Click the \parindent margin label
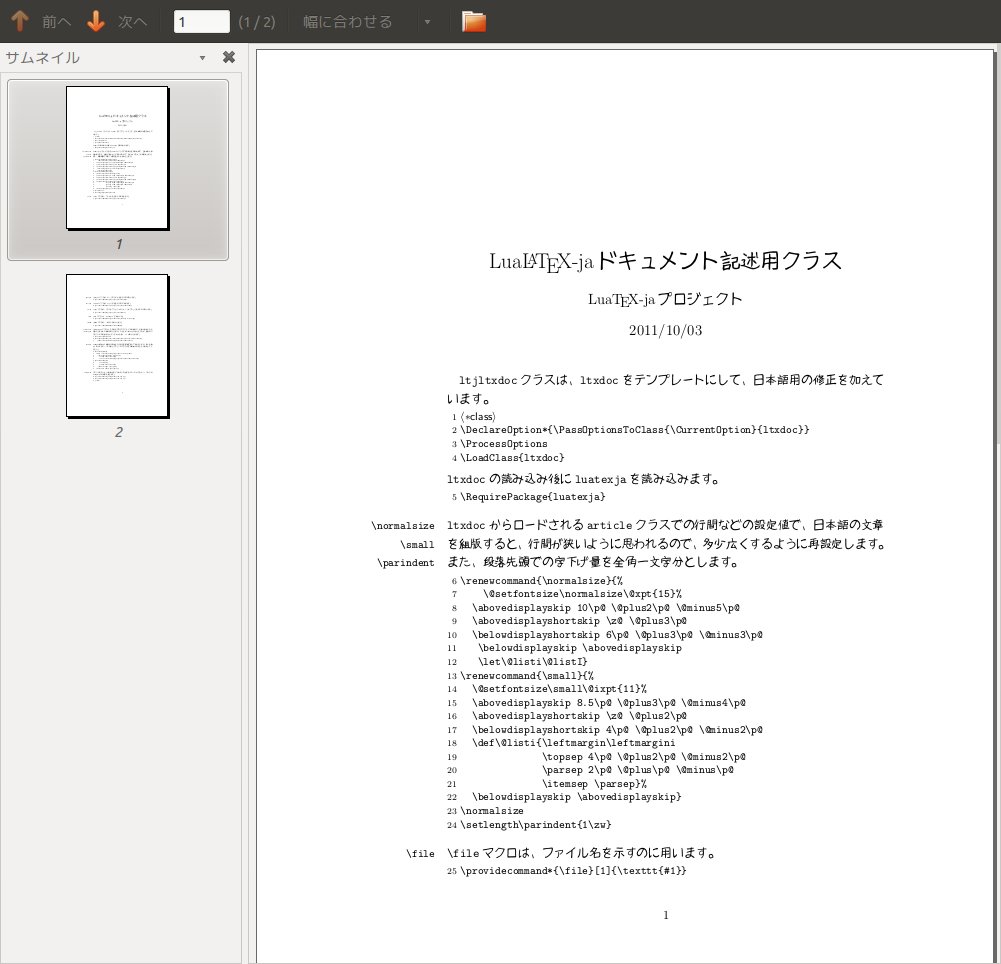 (405, 562)
